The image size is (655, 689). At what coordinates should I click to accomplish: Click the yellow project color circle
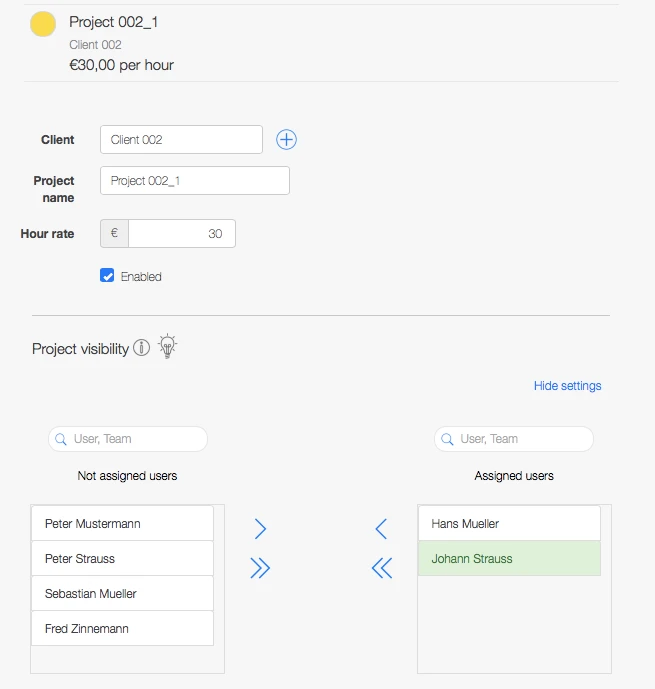pos(43,24)
